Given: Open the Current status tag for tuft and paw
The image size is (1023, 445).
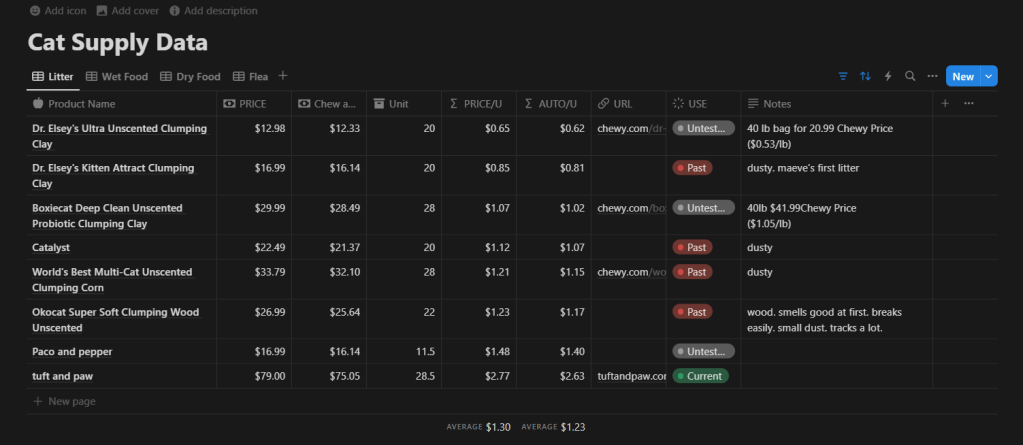Looking at the screenshot, I should (701, 376).
